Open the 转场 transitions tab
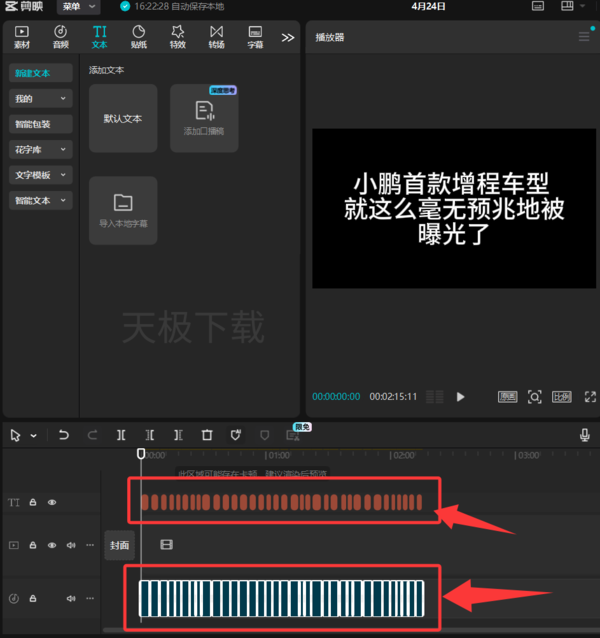Viewport: 600px width, 638px height. [216, 37]
